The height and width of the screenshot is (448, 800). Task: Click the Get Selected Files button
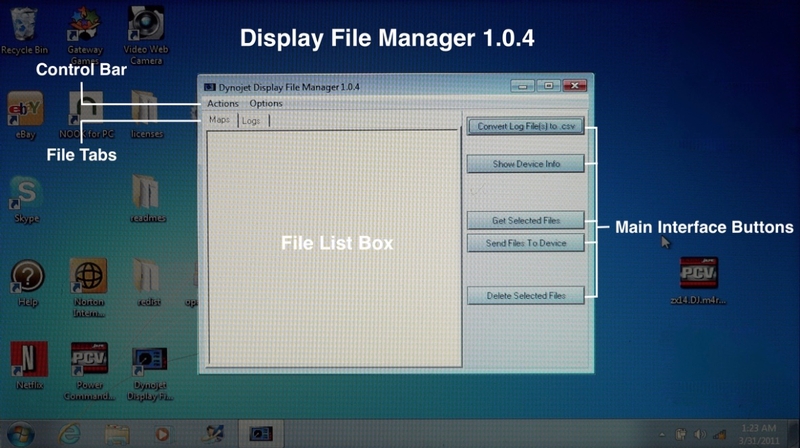point(525,220)
